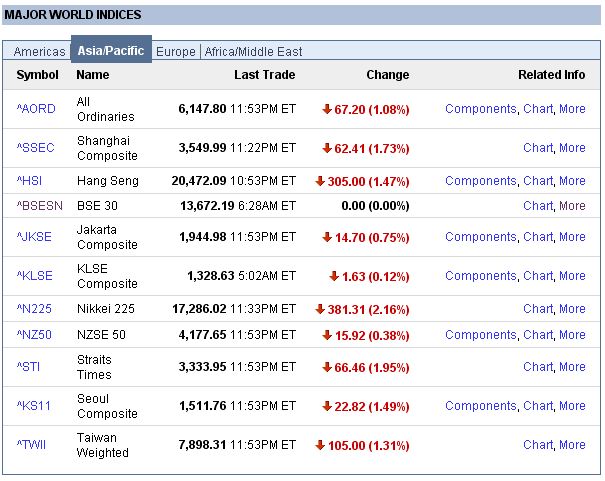Click More for Shanghai Composite

pyautogui.click(x=572, y=148)
